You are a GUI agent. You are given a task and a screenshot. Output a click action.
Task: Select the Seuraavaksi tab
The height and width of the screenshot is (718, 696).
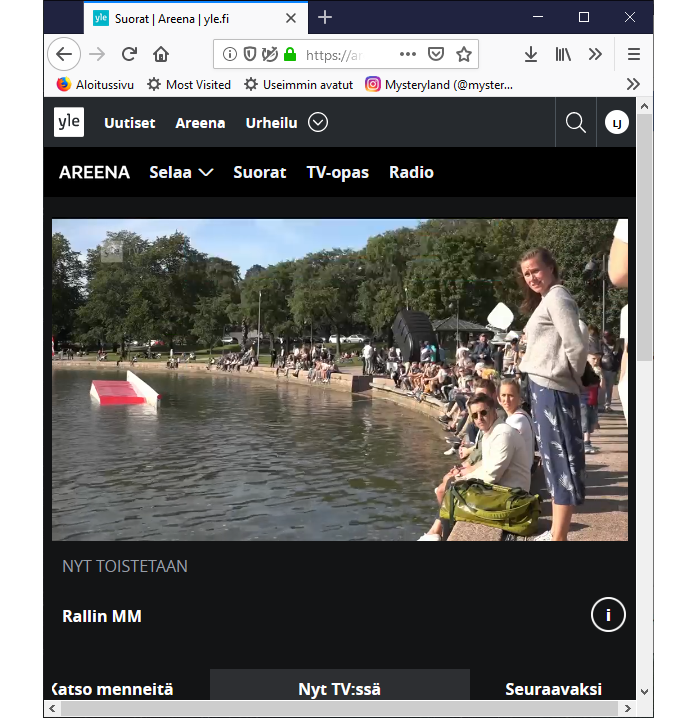click(553, 689)
